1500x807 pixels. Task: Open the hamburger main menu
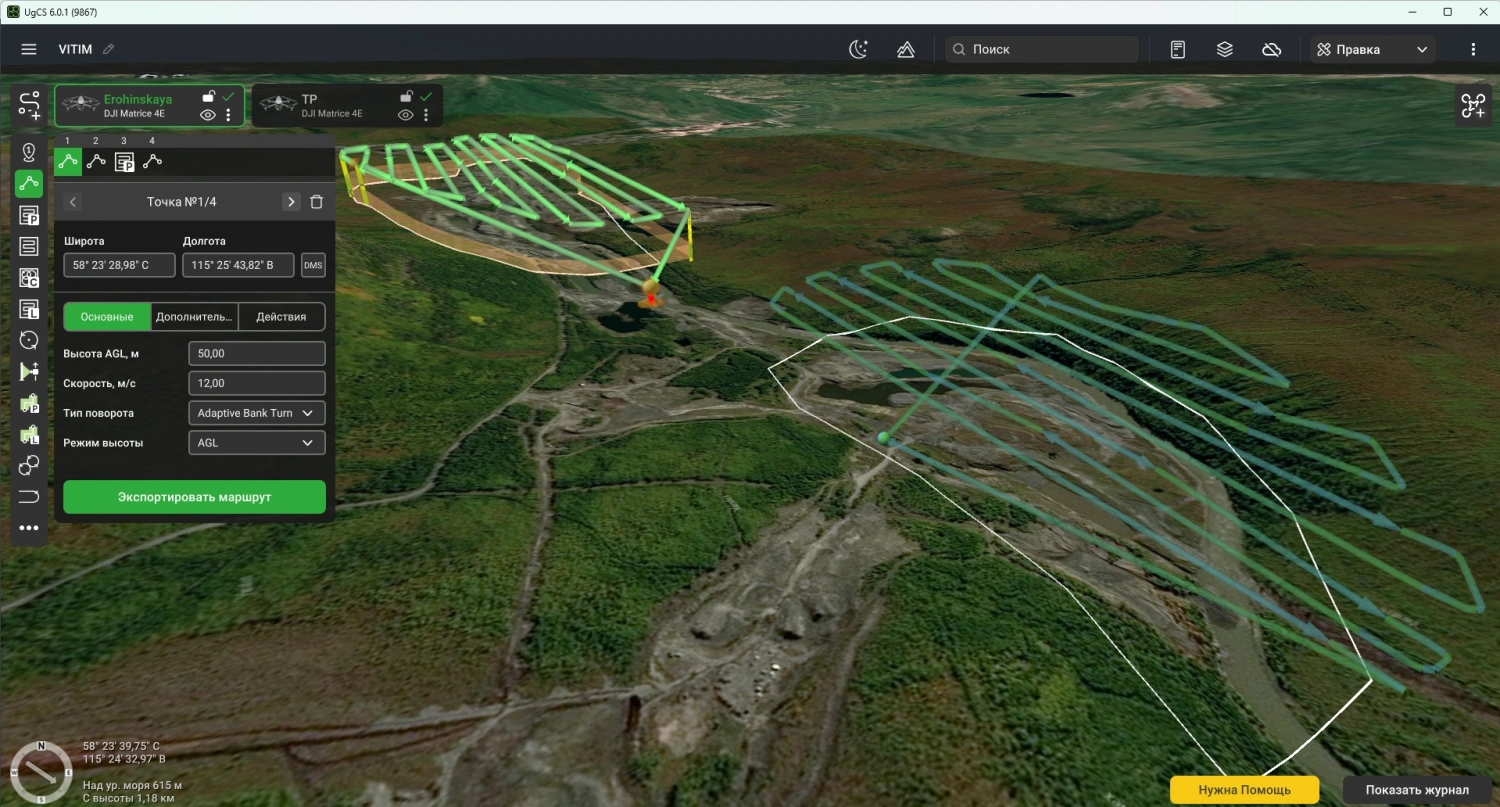(29, 49)
